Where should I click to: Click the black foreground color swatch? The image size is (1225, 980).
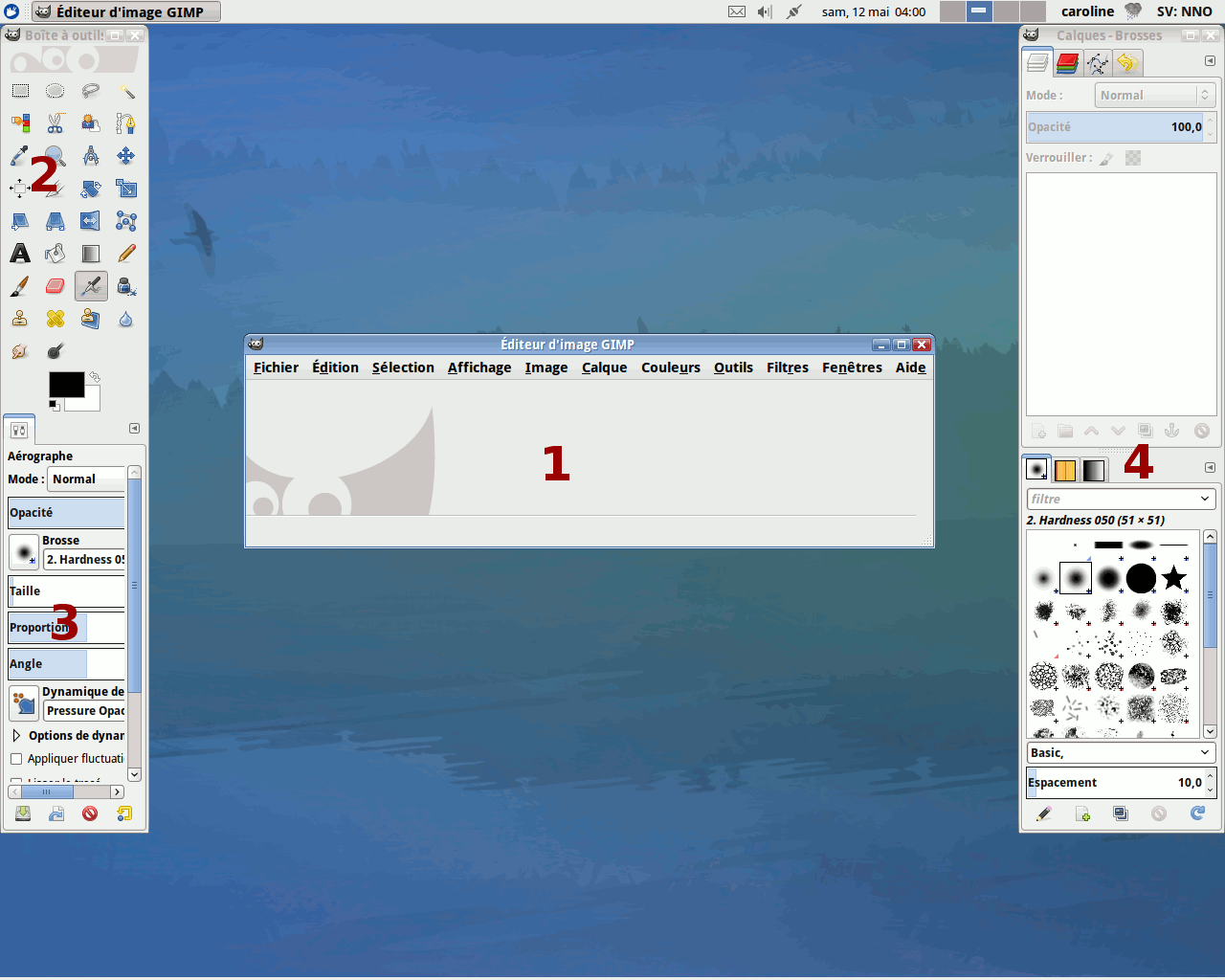point(65,384)
